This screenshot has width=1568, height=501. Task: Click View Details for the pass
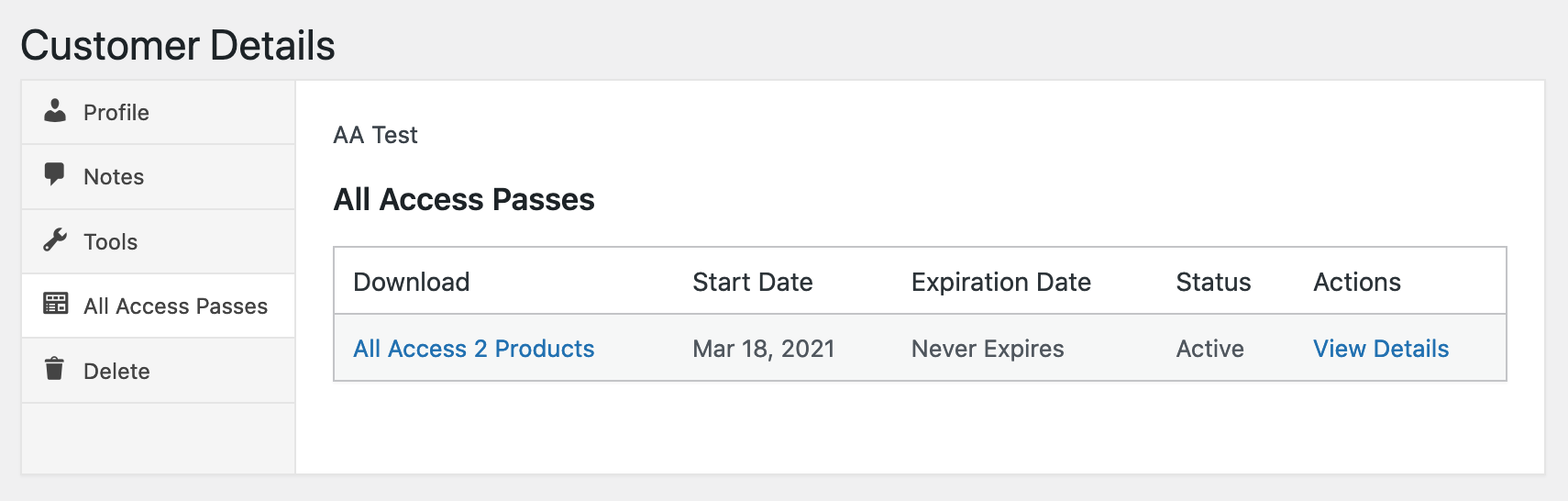(x=1380, y=349)
